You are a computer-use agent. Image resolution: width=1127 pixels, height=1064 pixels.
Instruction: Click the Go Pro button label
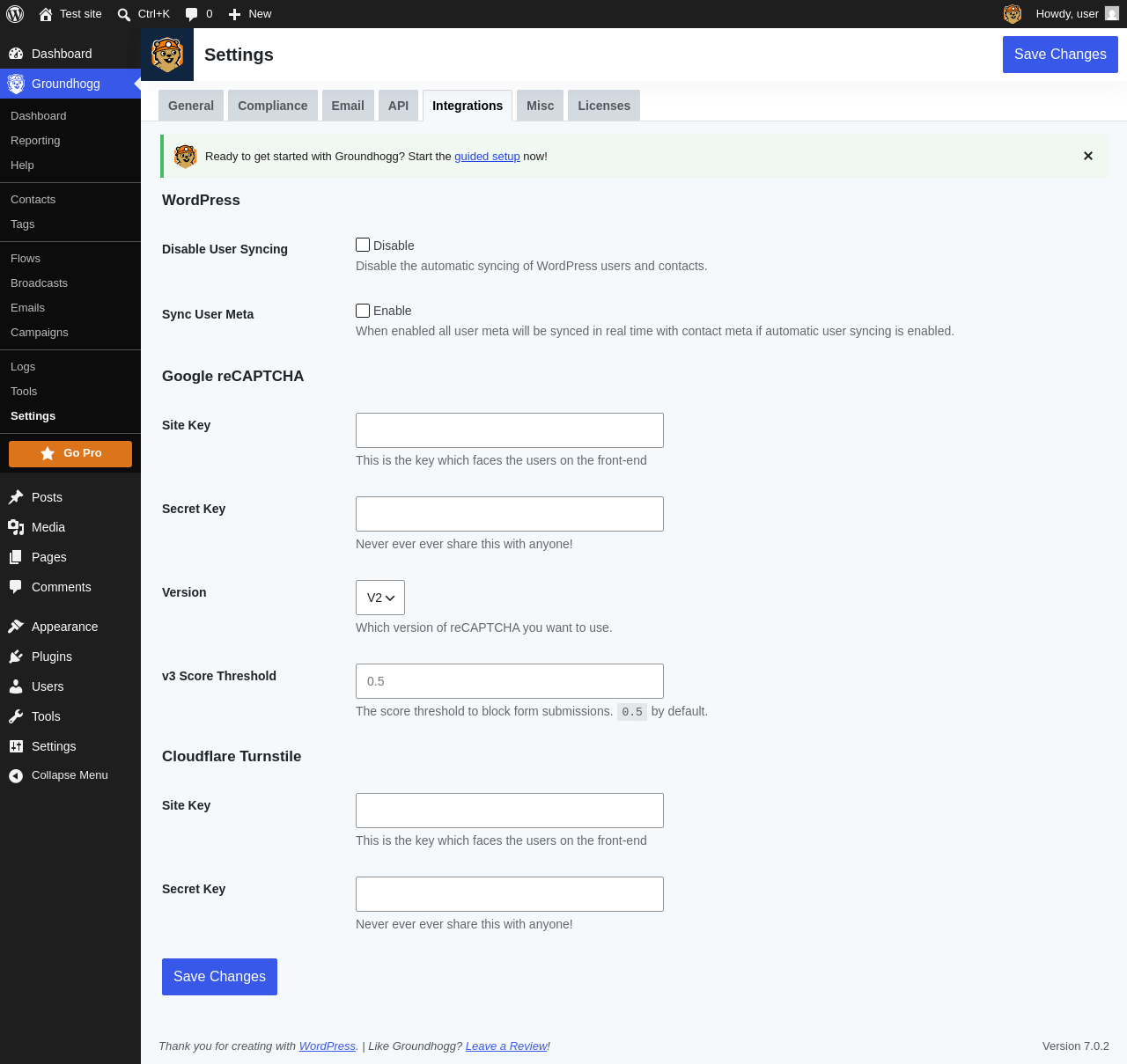point(83,453)
